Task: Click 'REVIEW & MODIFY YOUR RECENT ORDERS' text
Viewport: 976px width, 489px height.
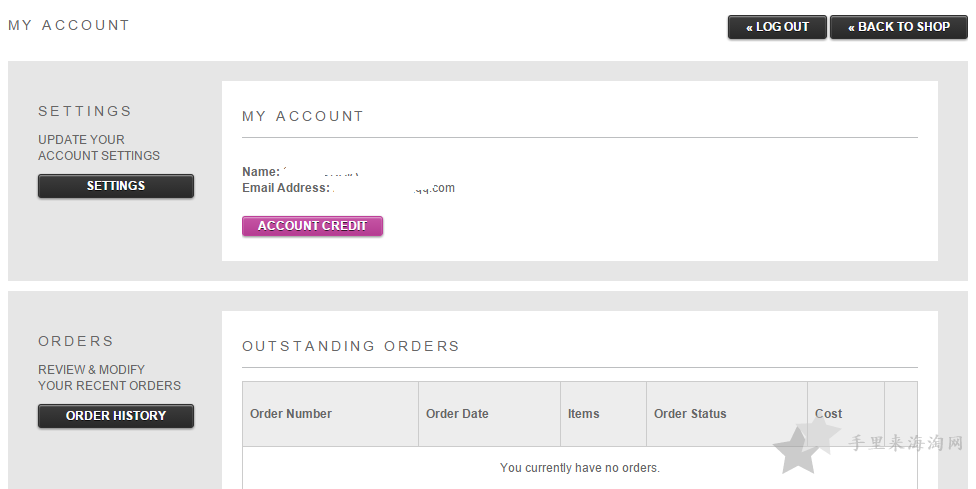Action: 110,378
